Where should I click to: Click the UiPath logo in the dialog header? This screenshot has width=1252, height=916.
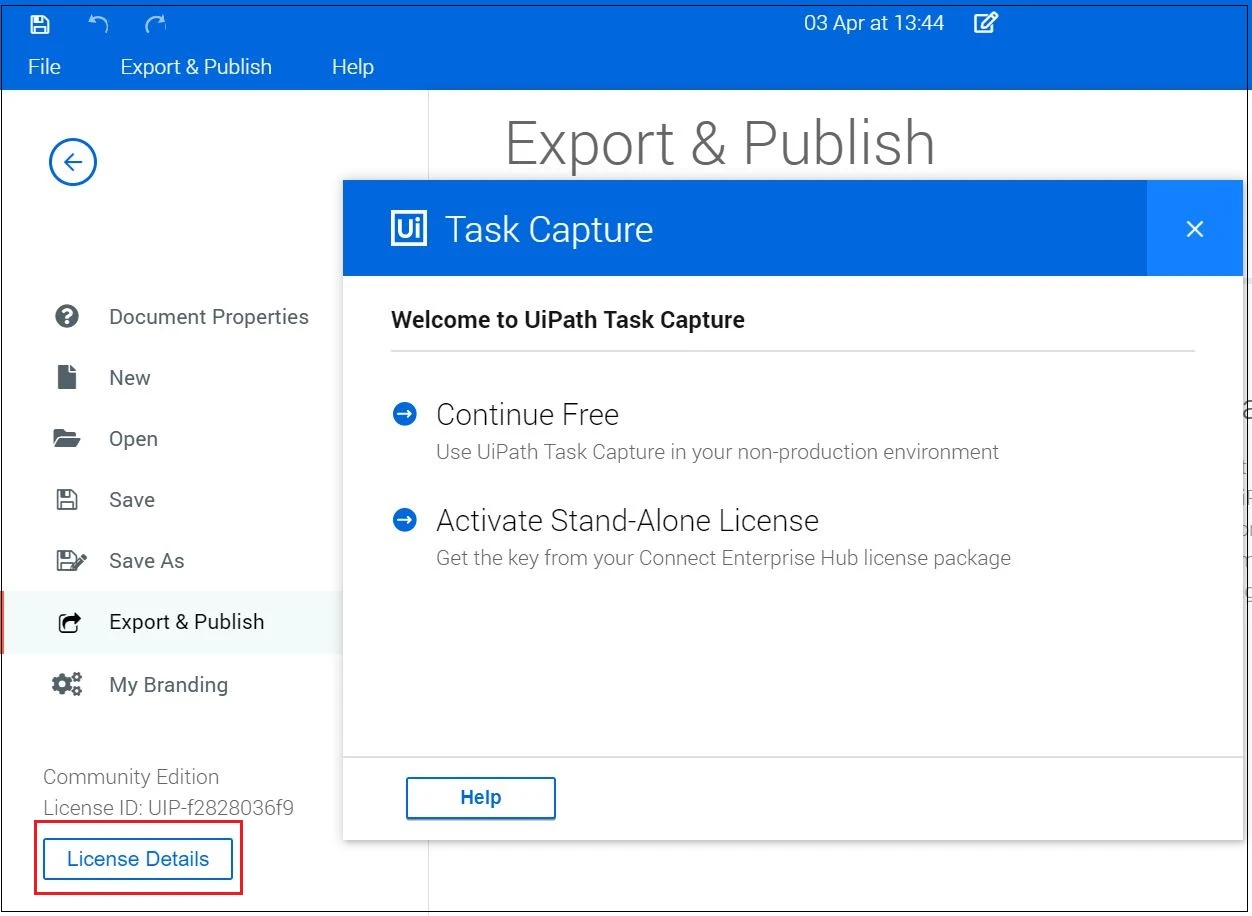click(x=409, y=229)
